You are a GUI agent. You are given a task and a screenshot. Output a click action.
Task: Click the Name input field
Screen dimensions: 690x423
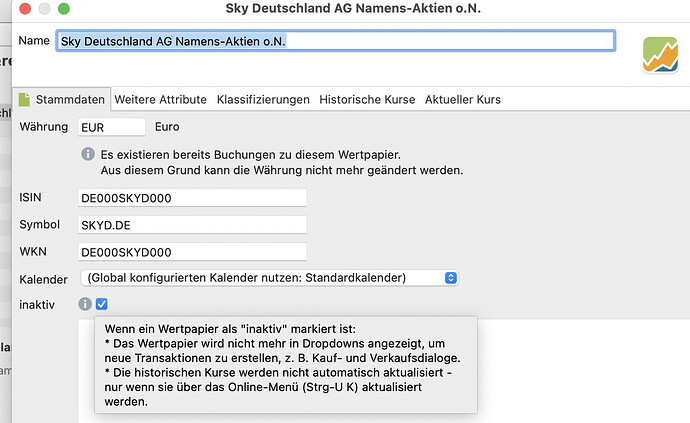tap(335, 41)
